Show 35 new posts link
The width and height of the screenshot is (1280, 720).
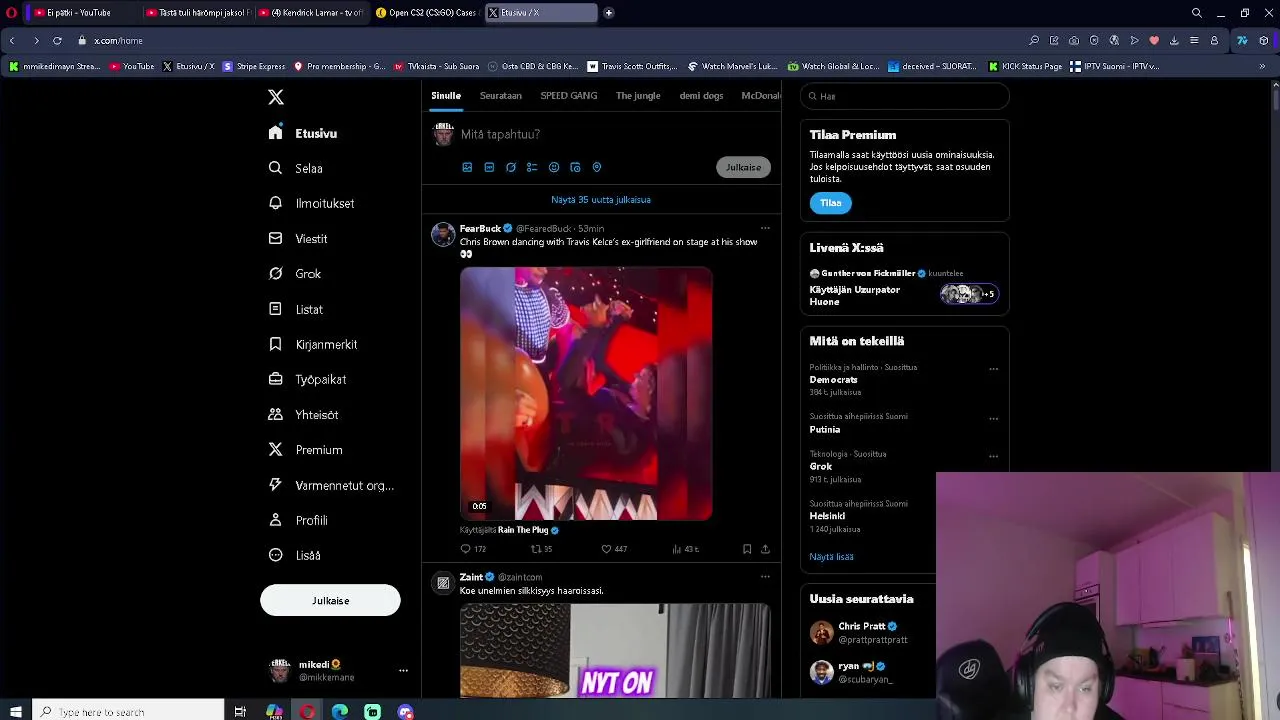click(601, 200)
